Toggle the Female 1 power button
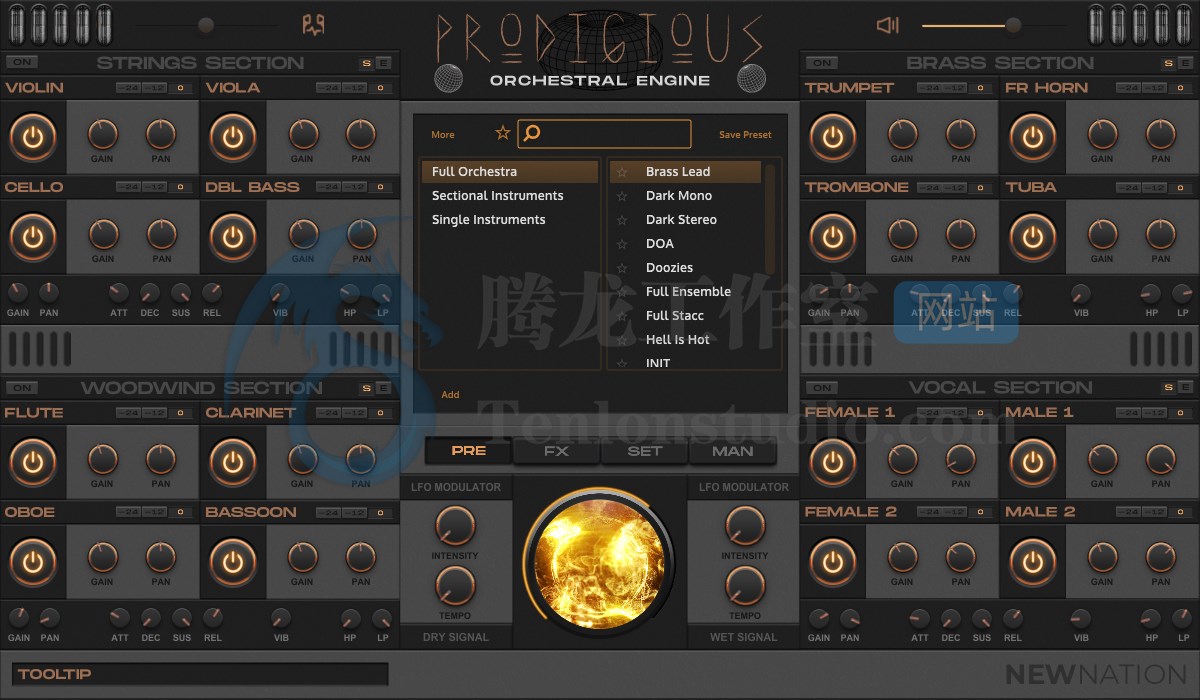1200x700 pixels. pyautogui.click(x=833, y=462)
